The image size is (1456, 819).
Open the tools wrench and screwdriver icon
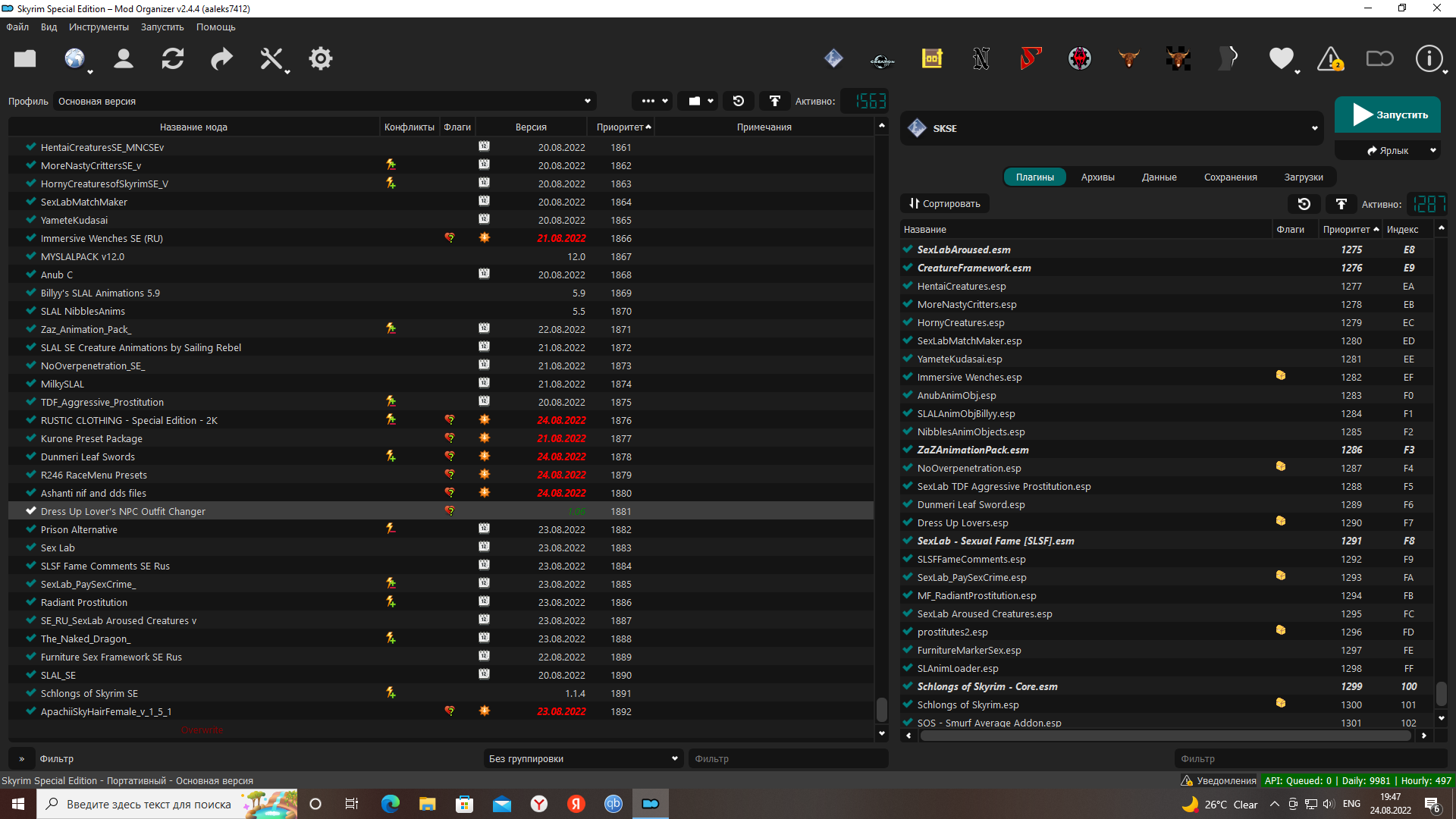[271, 58]
